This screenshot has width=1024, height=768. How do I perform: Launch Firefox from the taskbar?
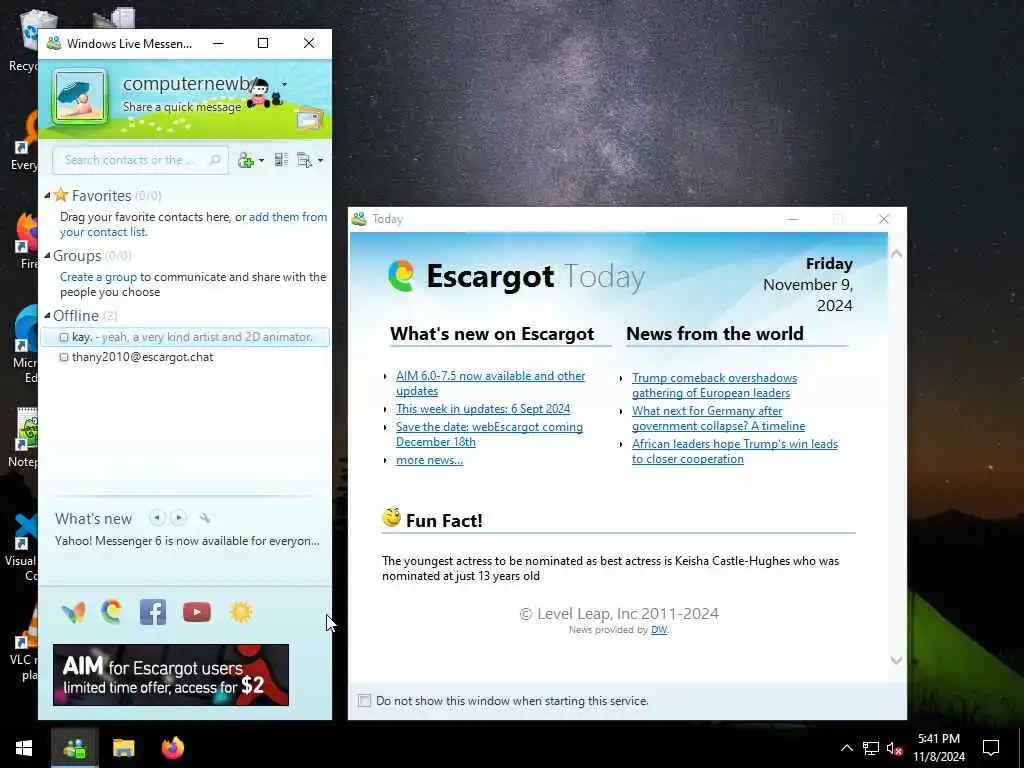(x=173, y=748)
